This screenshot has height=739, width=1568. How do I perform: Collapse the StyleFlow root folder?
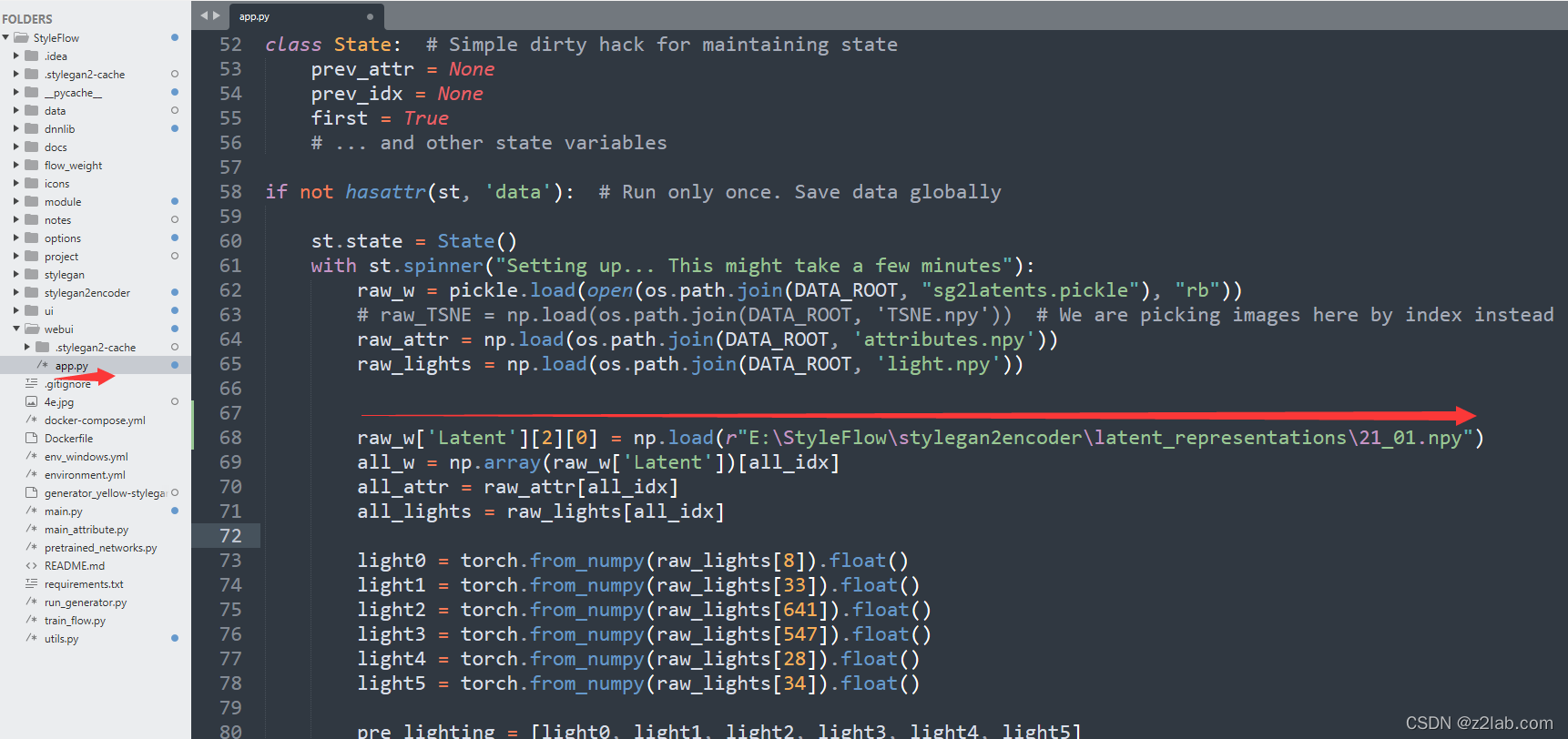[6, 37]
